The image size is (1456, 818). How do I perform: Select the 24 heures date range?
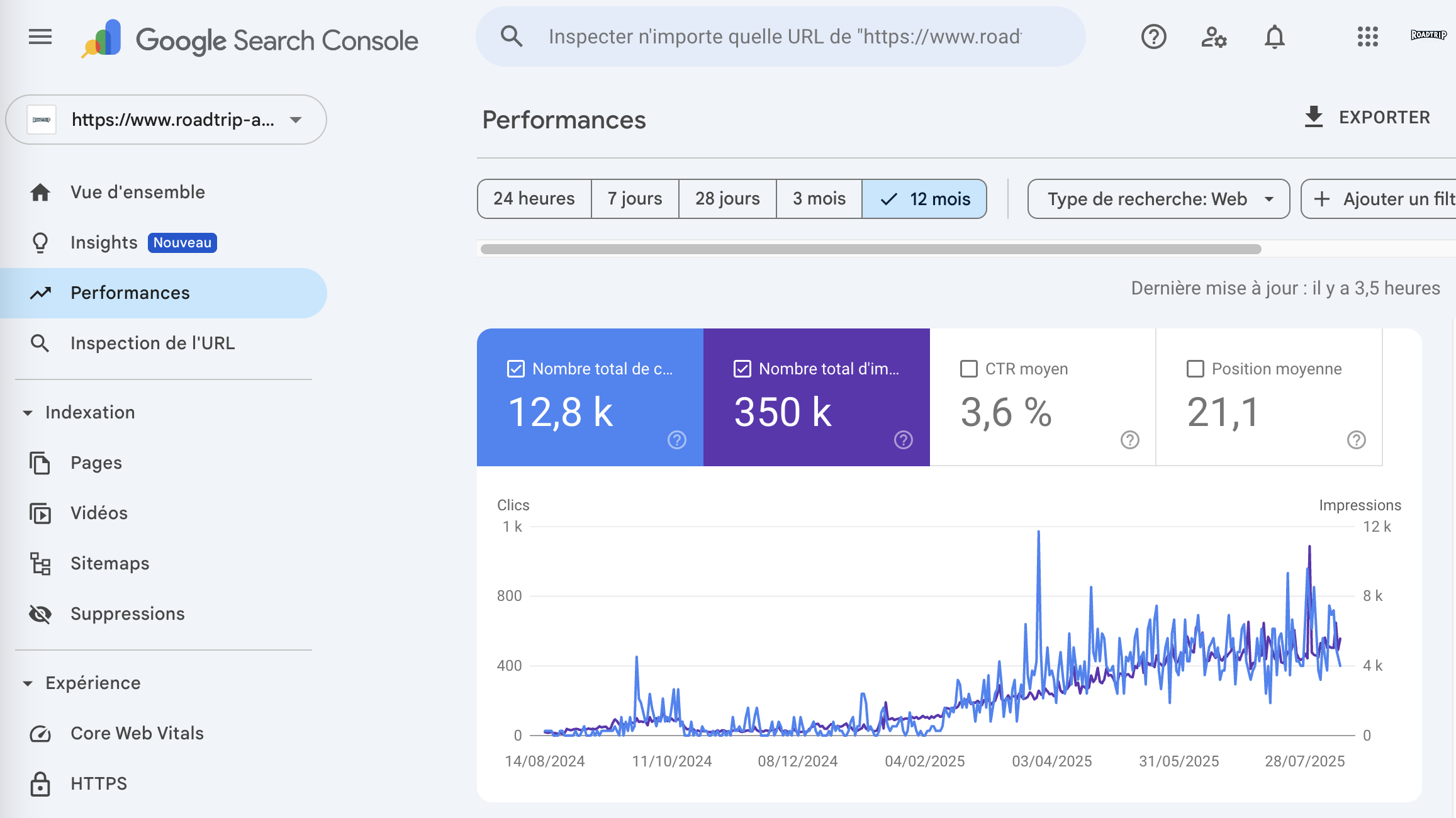click(x=534, y=199)
